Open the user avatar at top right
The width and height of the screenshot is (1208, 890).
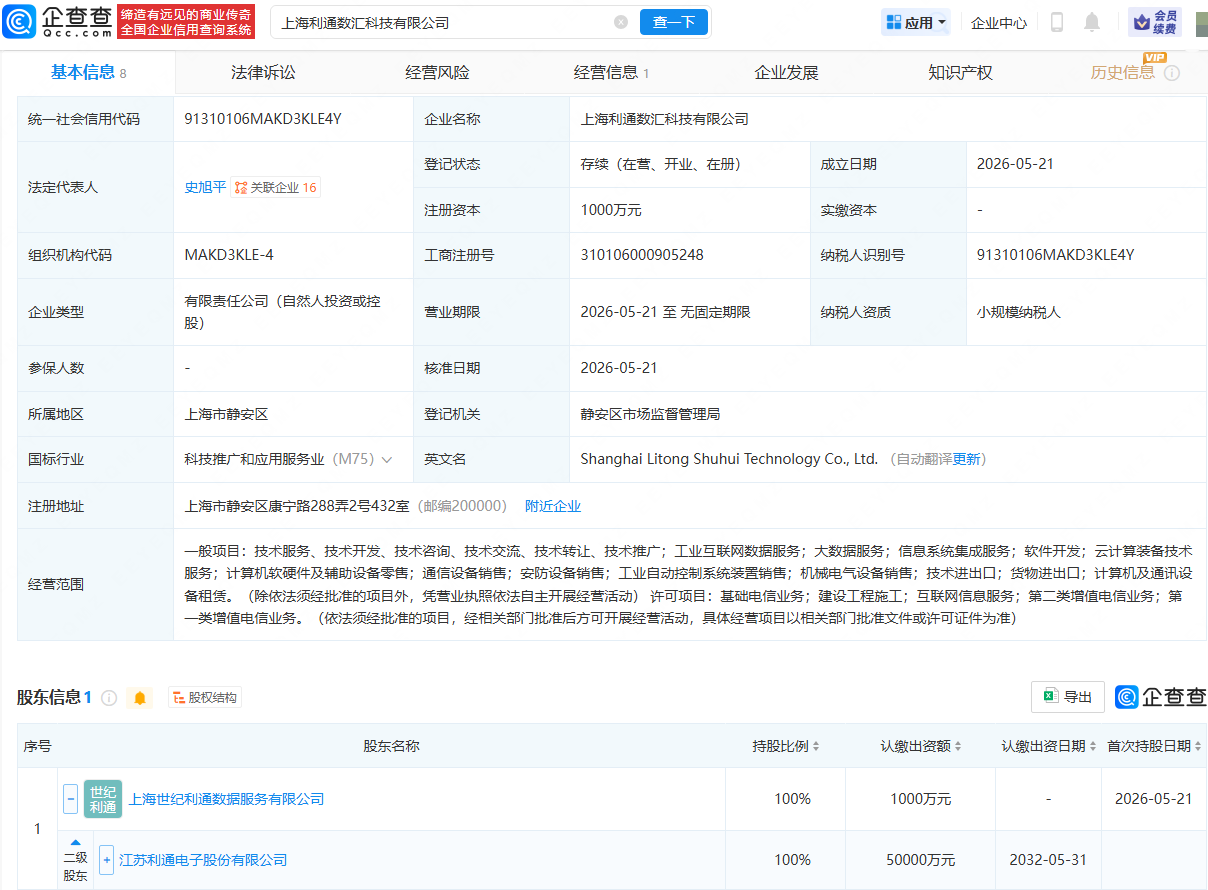tap(1201, 22)
